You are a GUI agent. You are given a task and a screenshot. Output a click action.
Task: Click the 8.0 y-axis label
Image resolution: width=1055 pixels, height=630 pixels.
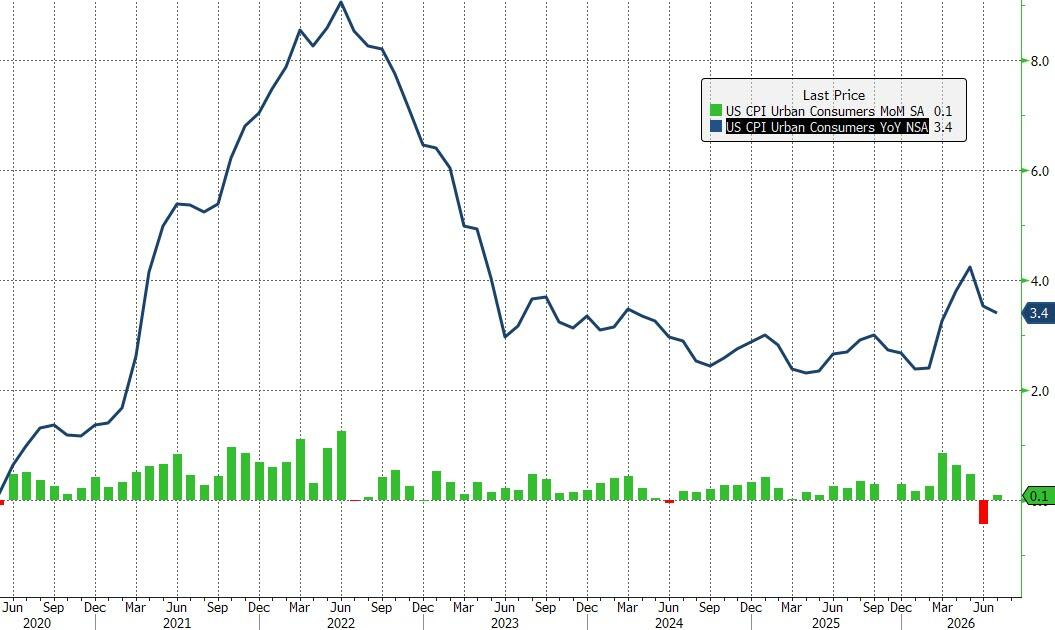coord(1040,61)
